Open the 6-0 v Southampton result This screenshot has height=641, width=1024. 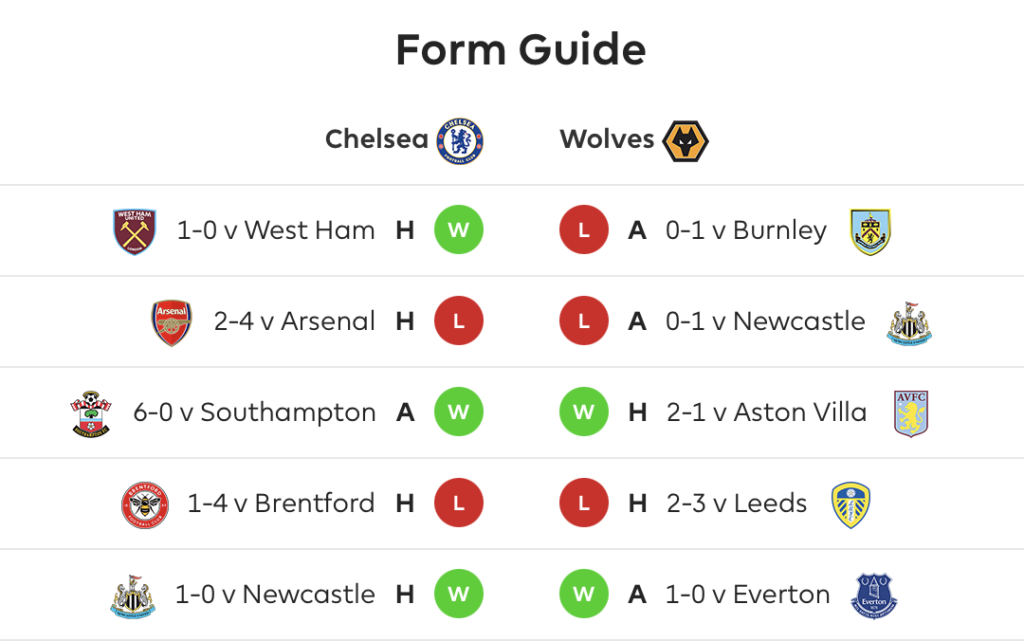255,413
